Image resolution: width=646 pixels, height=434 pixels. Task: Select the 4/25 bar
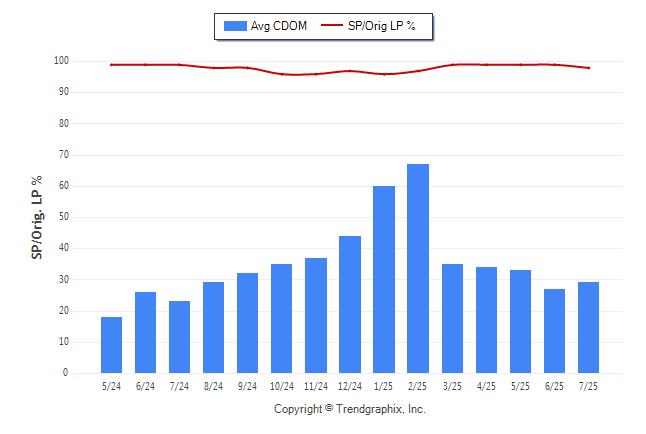pyautogui.click(x=486, y=320)
